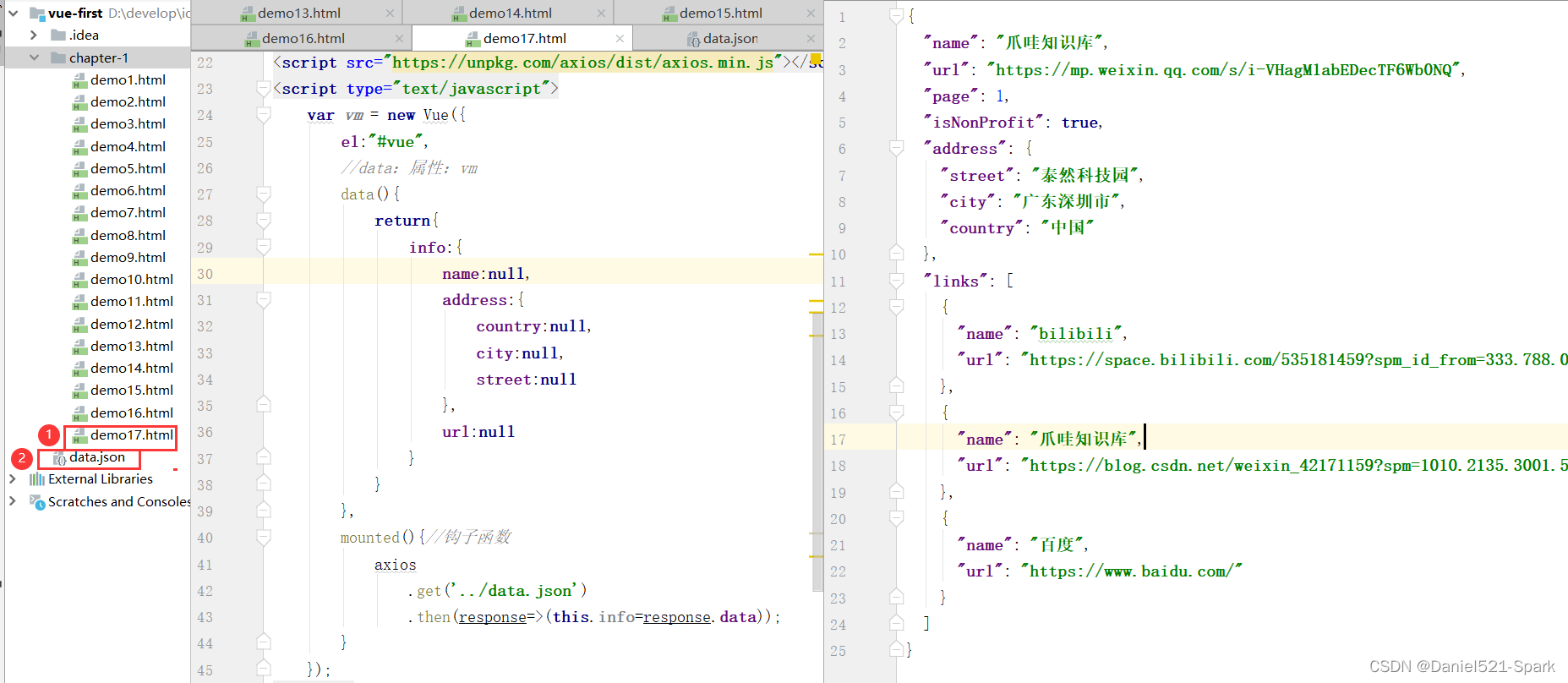Select demo12.html in tree
1568x683 pixels.
(132, 324)
